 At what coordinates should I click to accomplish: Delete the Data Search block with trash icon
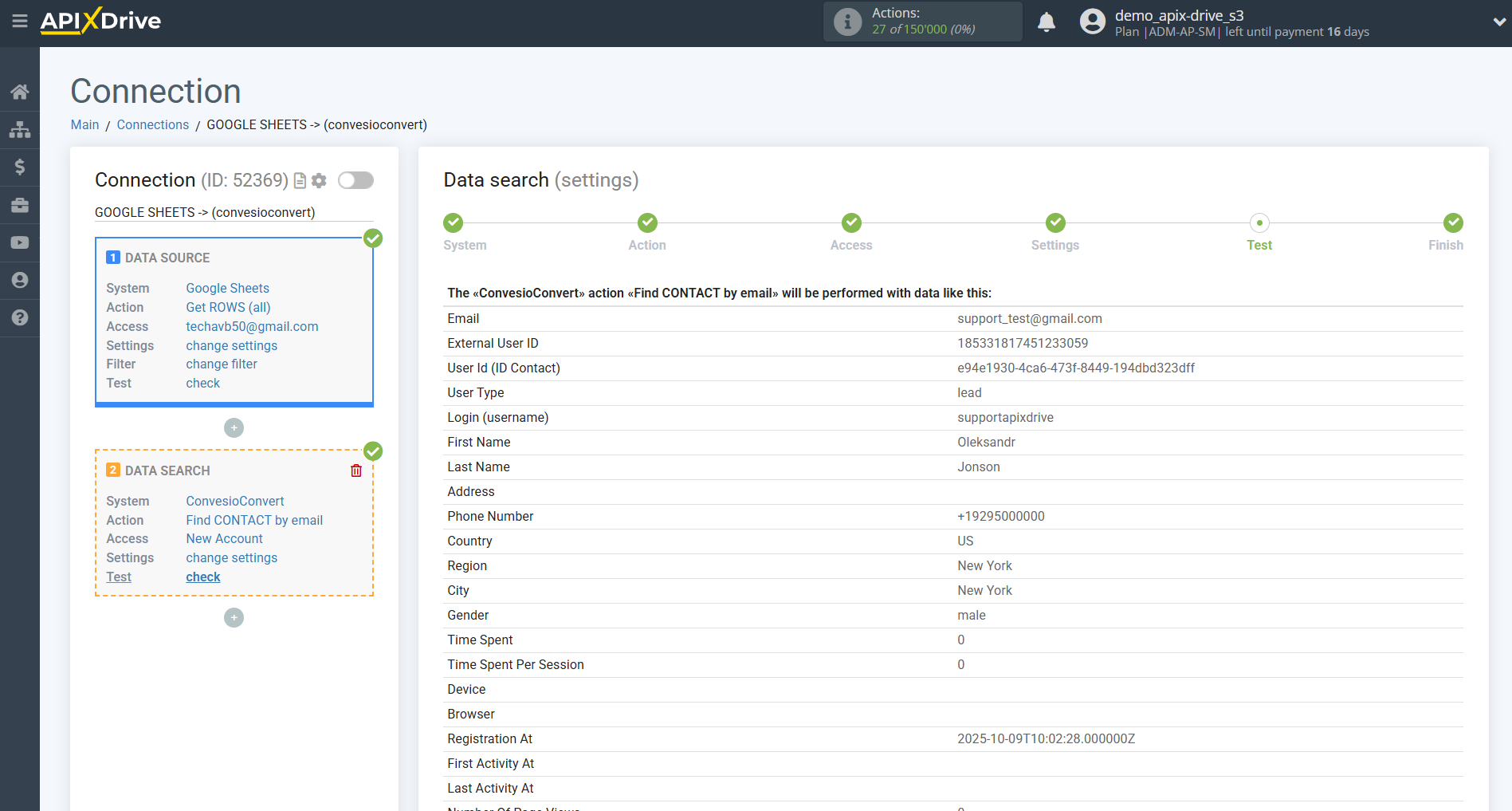[x=356, y=470]
